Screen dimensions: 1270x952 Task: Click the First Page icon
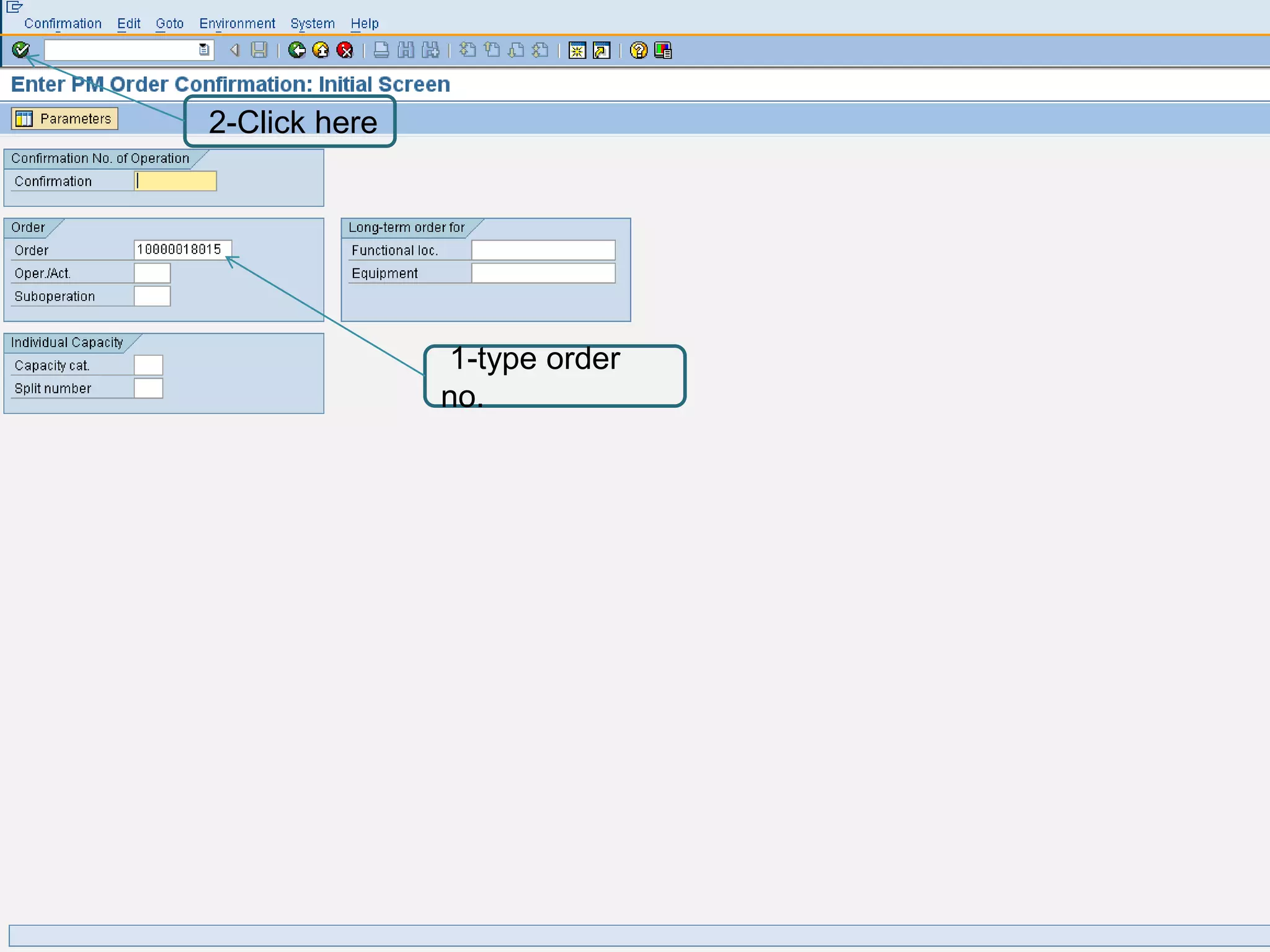[468, 50]
